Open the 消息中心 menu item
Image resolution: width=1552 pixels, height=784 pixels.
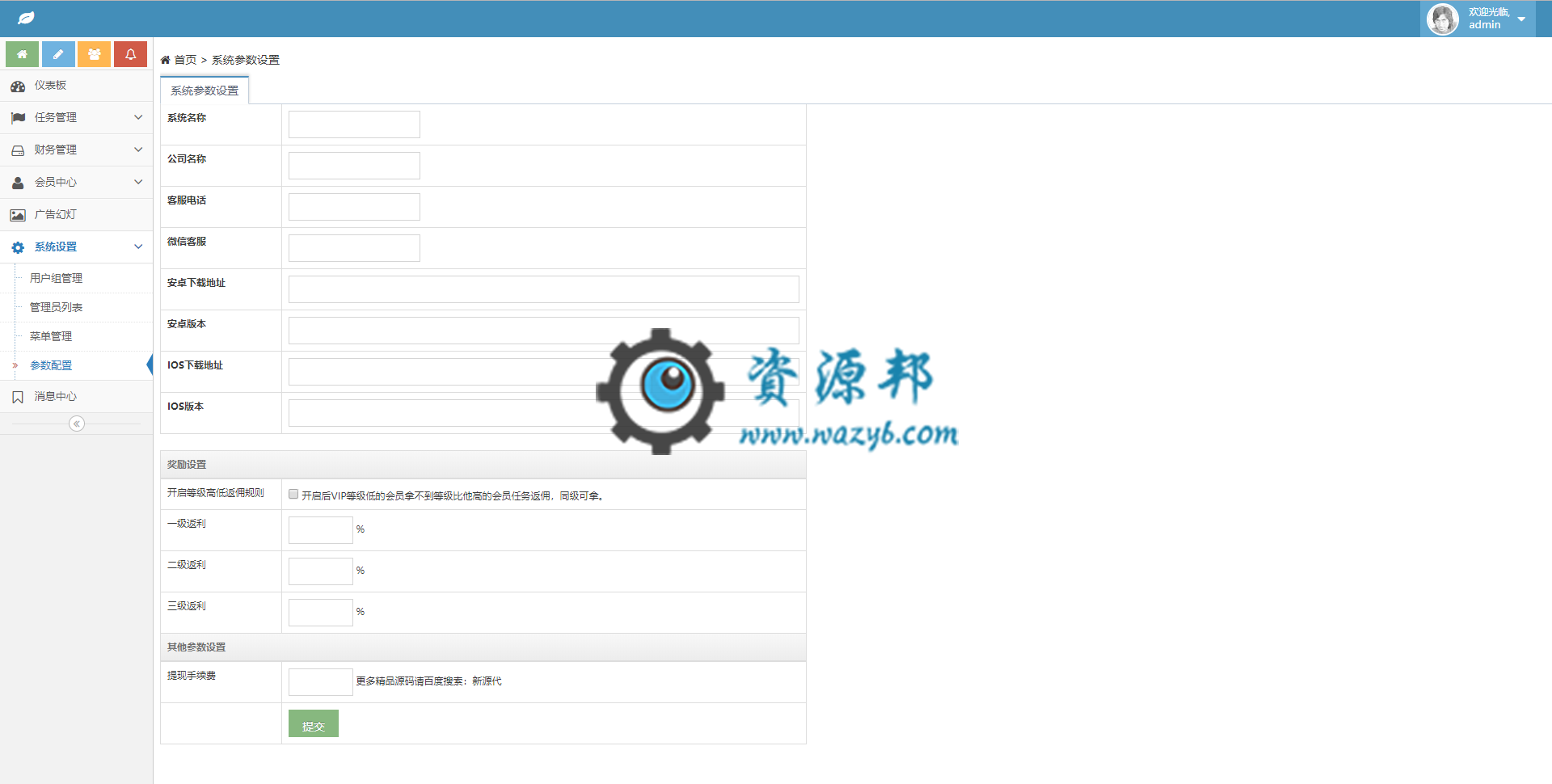[76, 397]
